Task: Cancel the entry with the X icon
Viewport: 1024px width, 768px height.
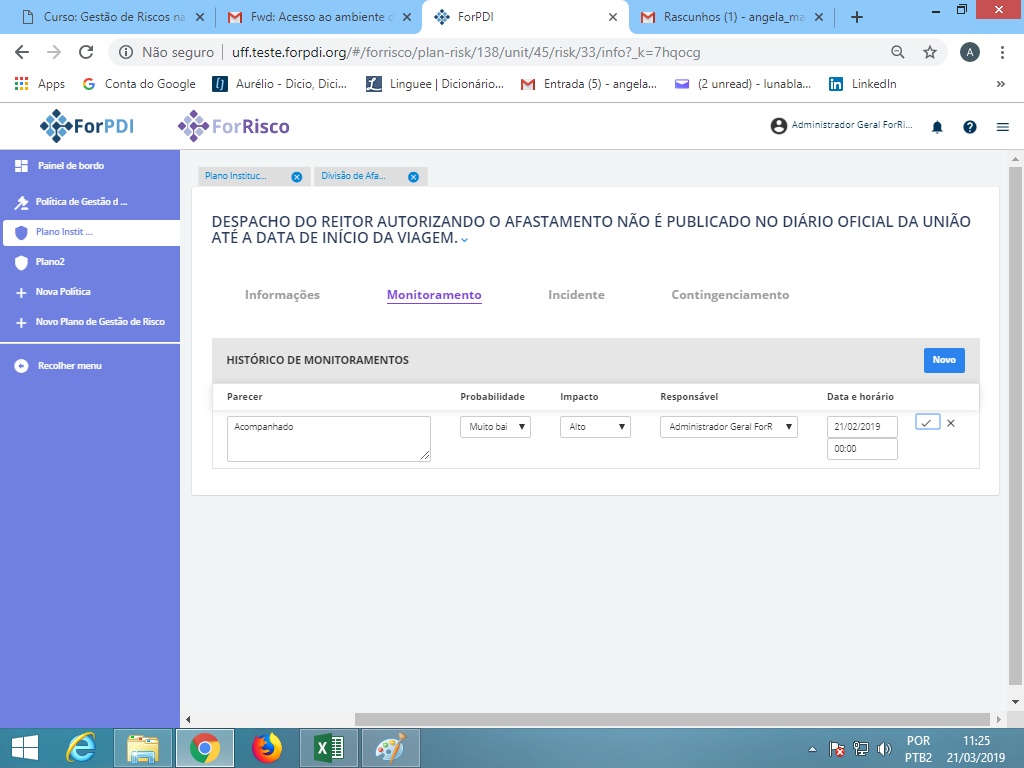Action: [x=949, y=423]
